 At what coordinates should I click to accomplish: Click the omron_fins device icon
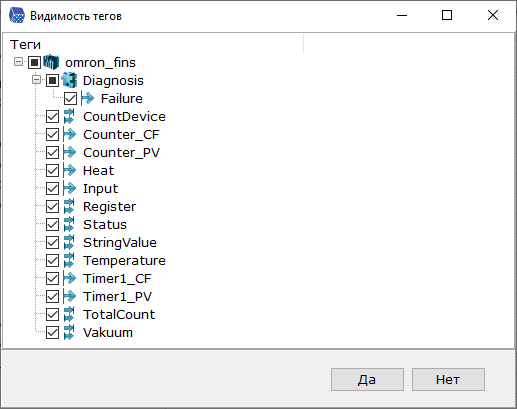51,62
